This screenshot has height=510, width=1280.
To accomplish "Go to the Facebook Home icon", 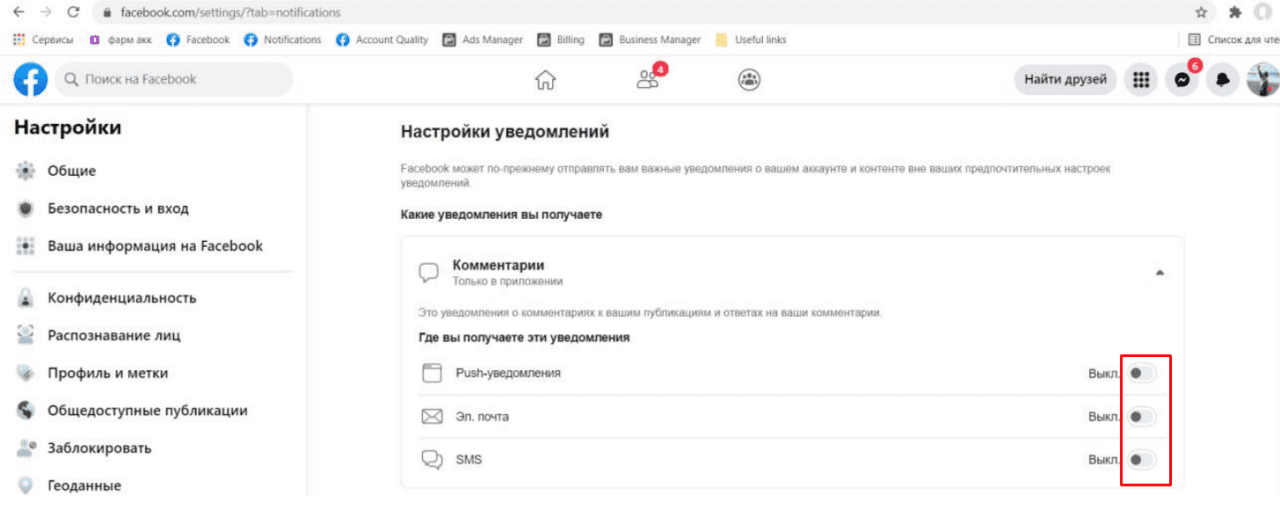I will pyautogui.click(x=545, y=81).
